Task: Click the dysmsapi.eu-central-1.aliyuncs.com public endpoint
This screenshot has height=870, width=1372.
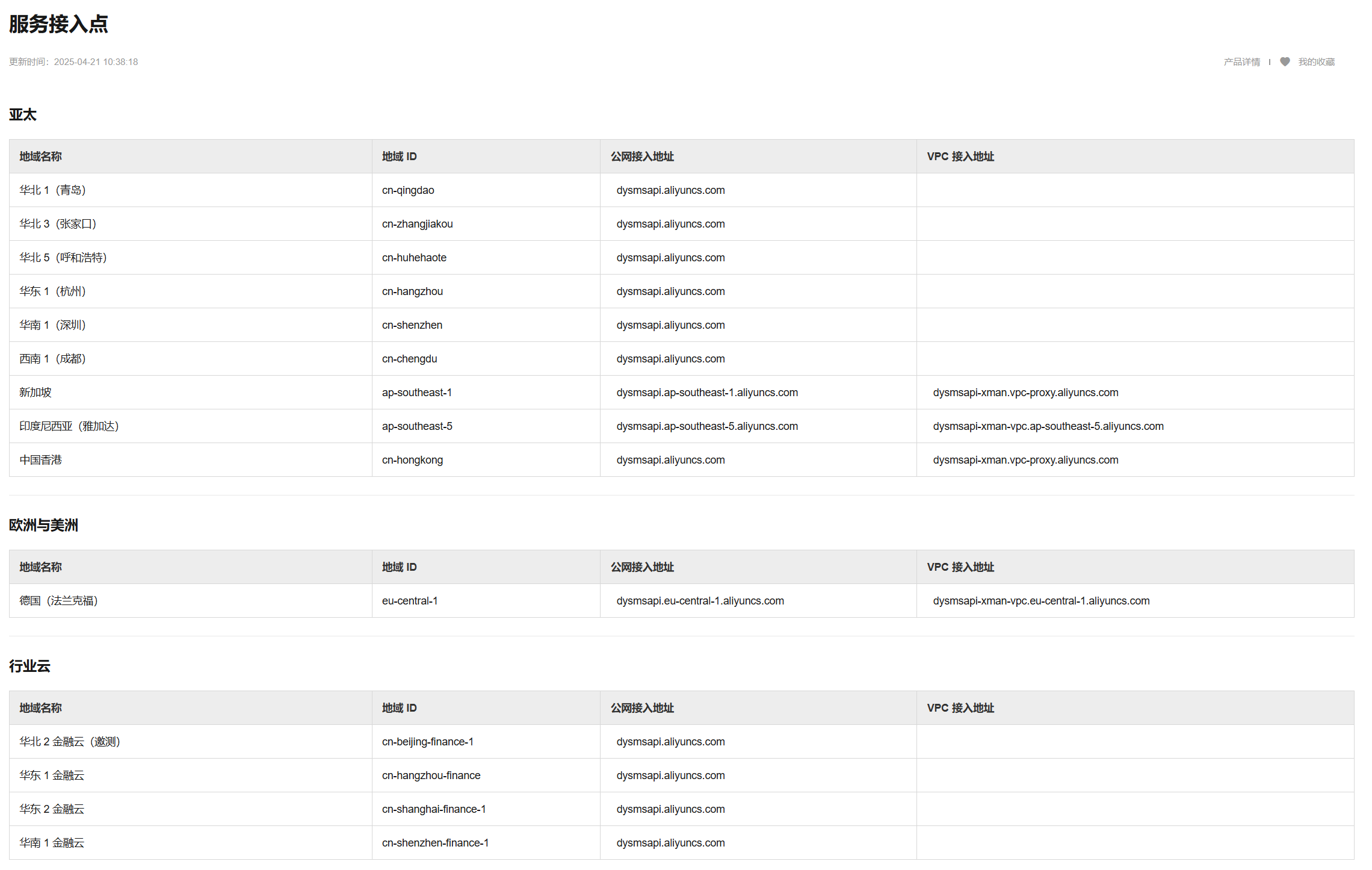Action: coord(700,601)
